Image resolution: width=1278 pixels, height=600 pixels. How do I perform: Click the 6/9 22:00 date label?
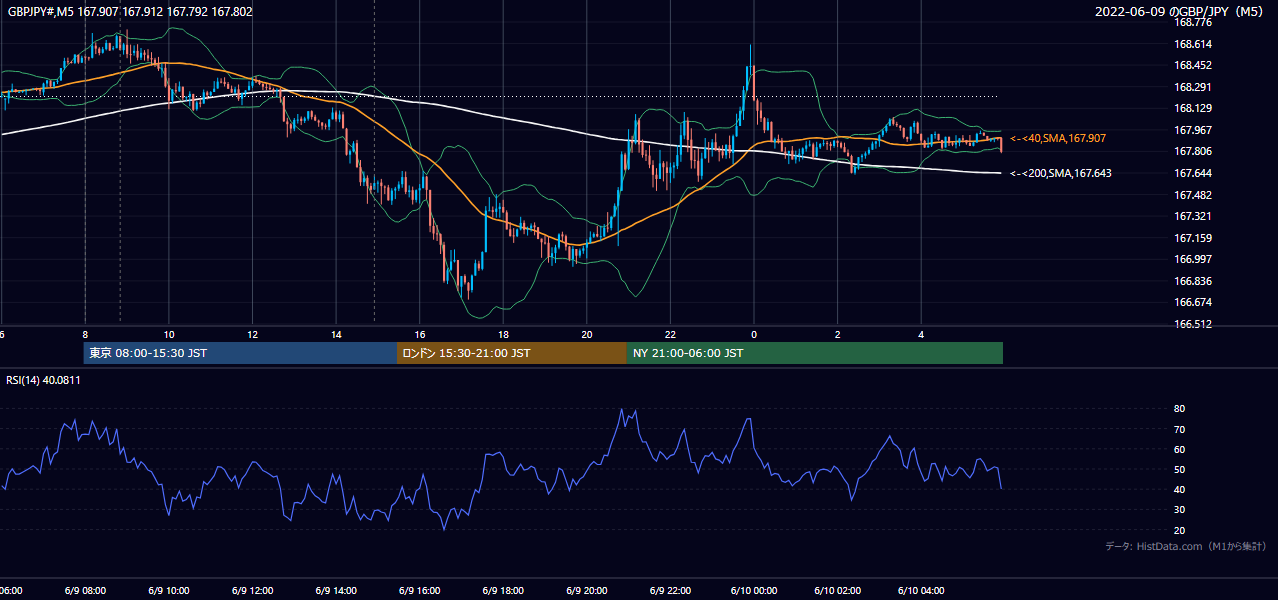pos(670,590)
